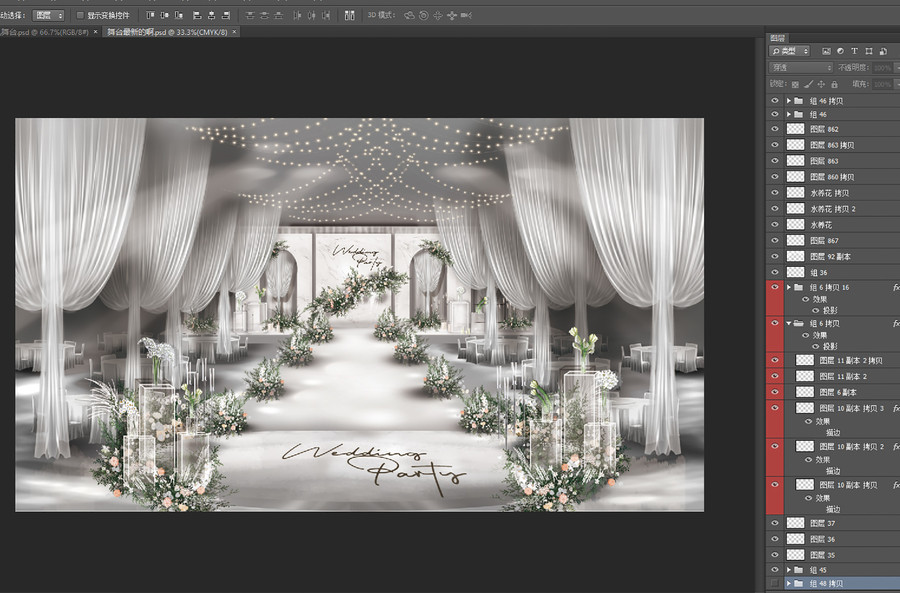Switch to the 舞台.psd document tab
This screenshot has height=593, width=900.
[45, 32]
